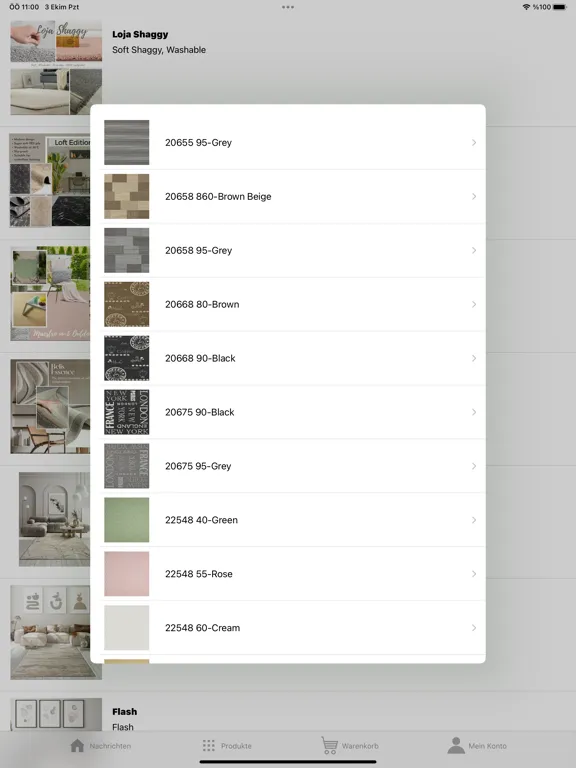Viewport: 576px width, 768px height.
Task: Select the 20658 860-Brown Beige patchwork swatch
Action: pyautogui.click(x=126, y=196)
